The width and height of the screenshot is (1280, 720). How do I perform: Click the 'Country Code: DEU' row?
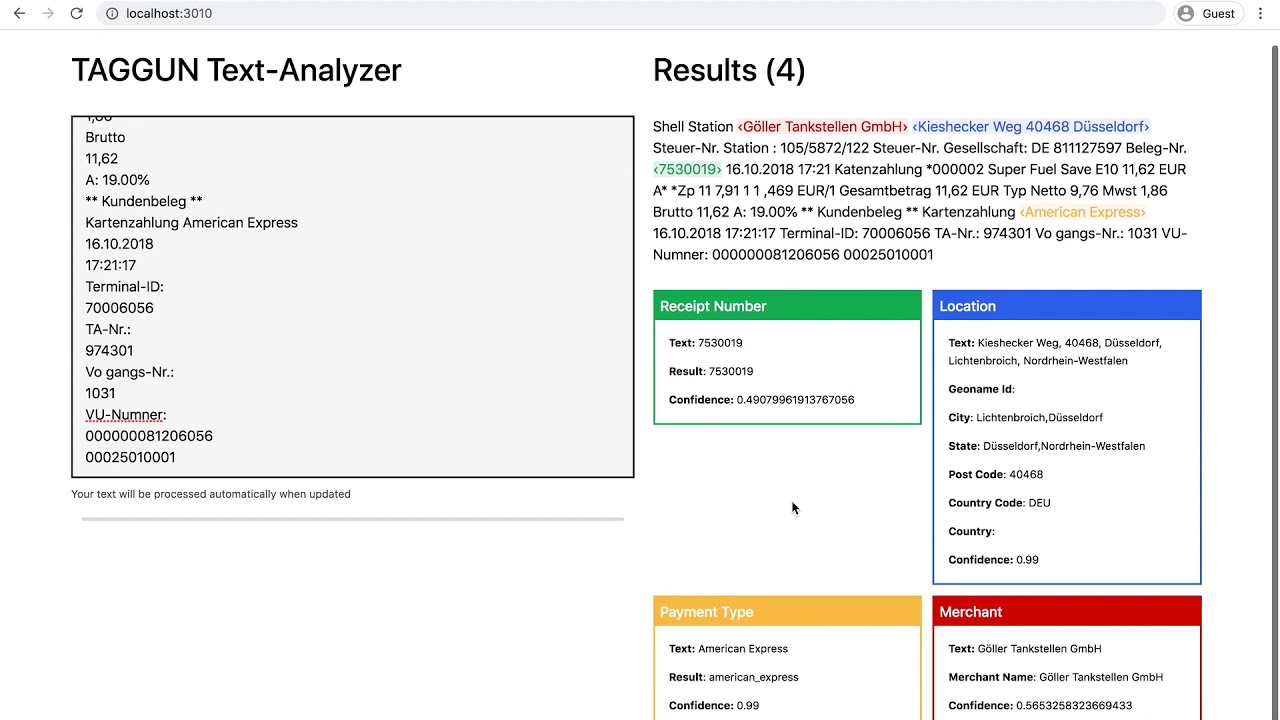[1000, 503]
